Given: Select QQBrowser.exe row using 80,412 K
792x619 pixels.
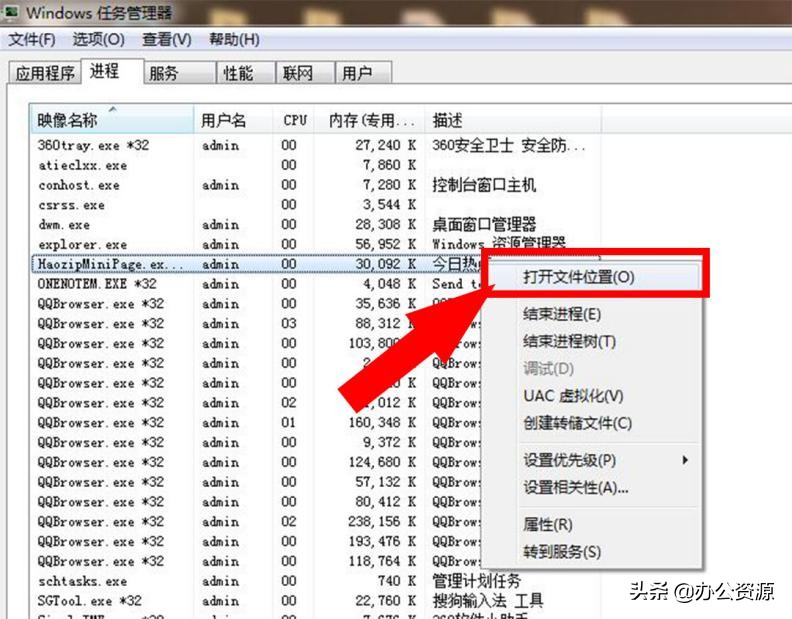Looking at the screenshot, I should [x=256, y=502].
